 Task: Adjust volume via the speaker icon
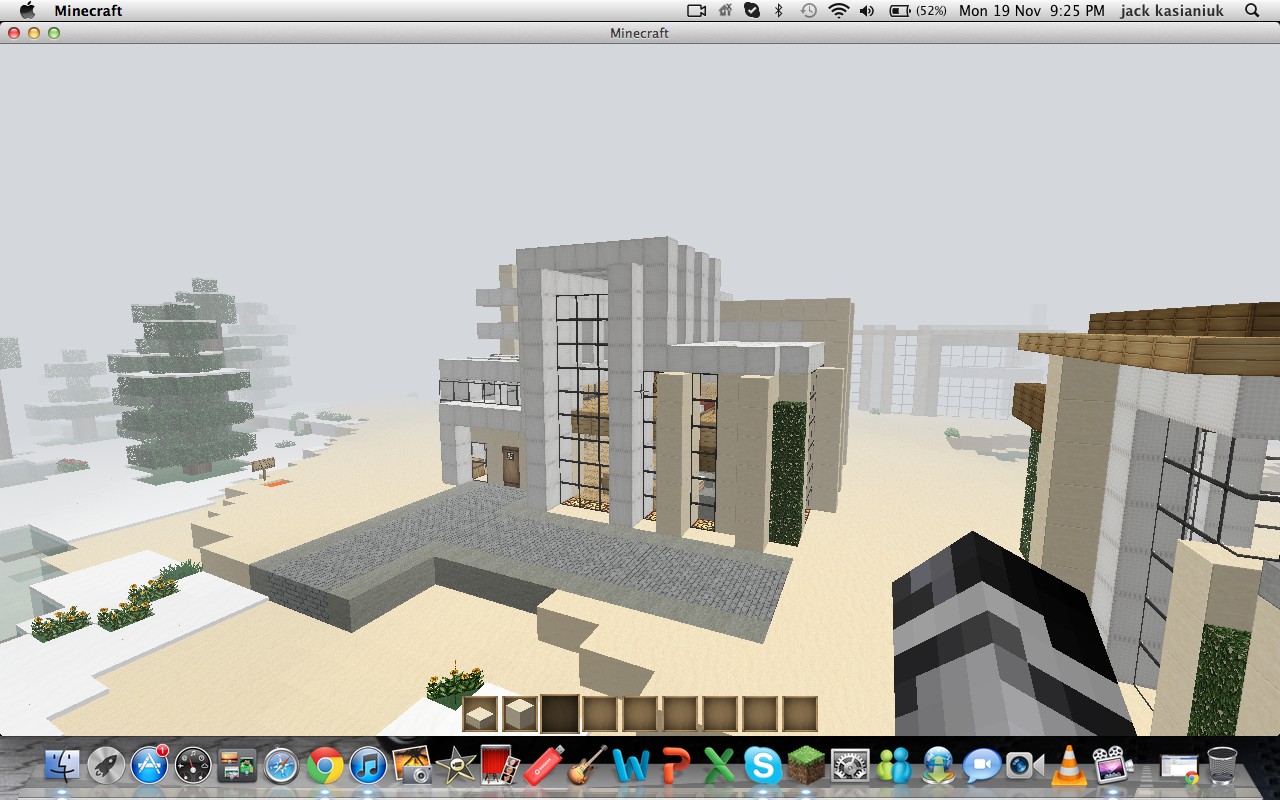pyautogui.click(x=866, y=11)
